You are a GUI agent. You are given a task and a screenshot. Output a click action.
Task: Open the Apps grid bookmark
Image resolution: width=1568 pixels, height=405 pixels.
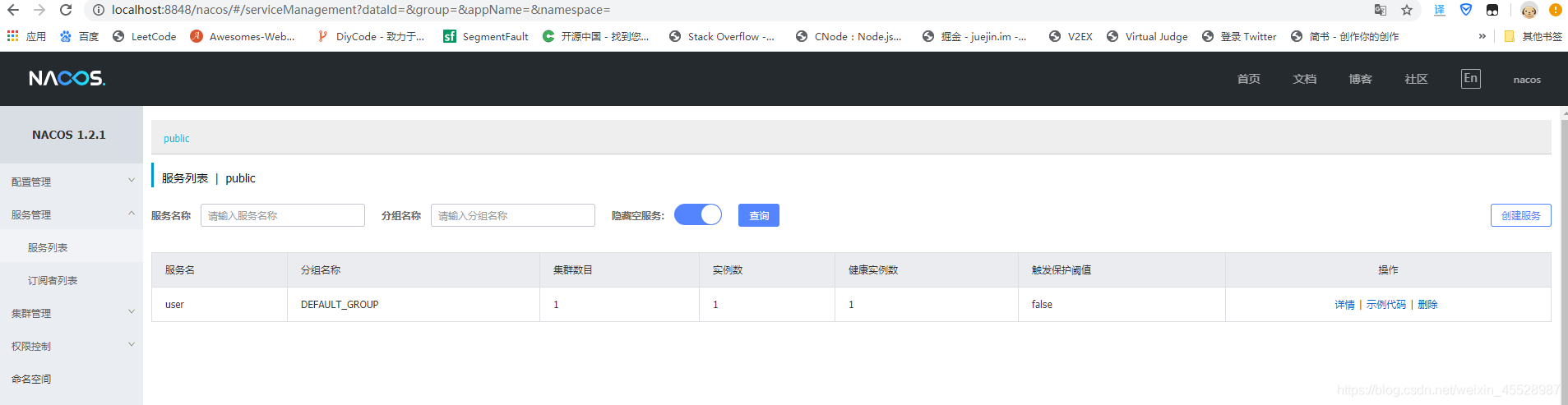tap(26, 36)
